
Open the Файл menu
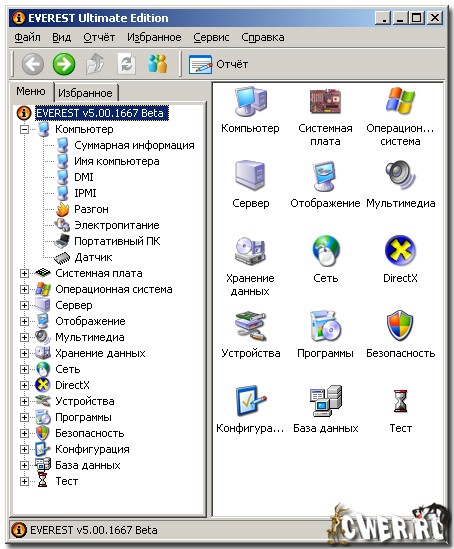[x=27, y=37]
